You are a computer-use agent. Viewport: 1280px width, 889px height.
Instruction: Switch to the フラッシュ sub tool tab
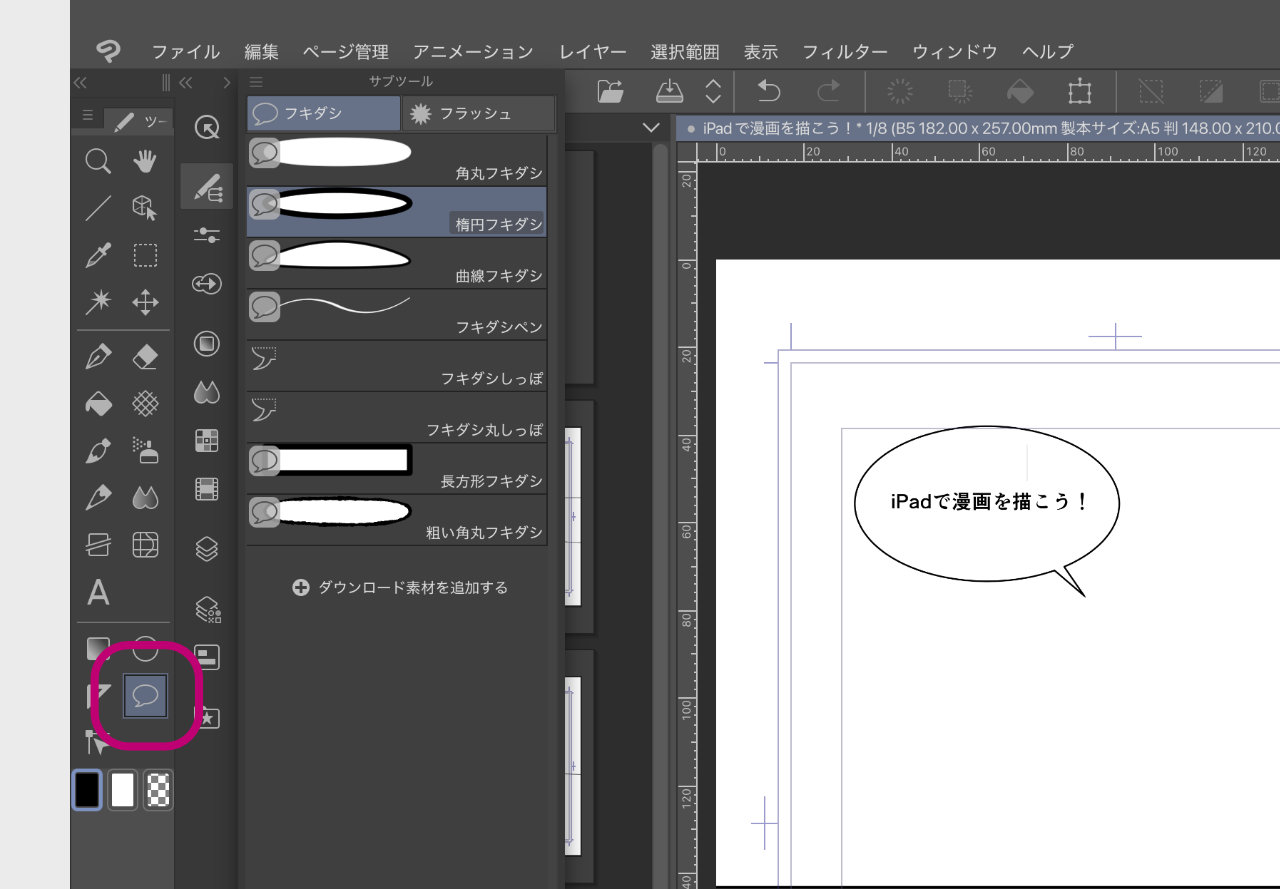(477, 114)
